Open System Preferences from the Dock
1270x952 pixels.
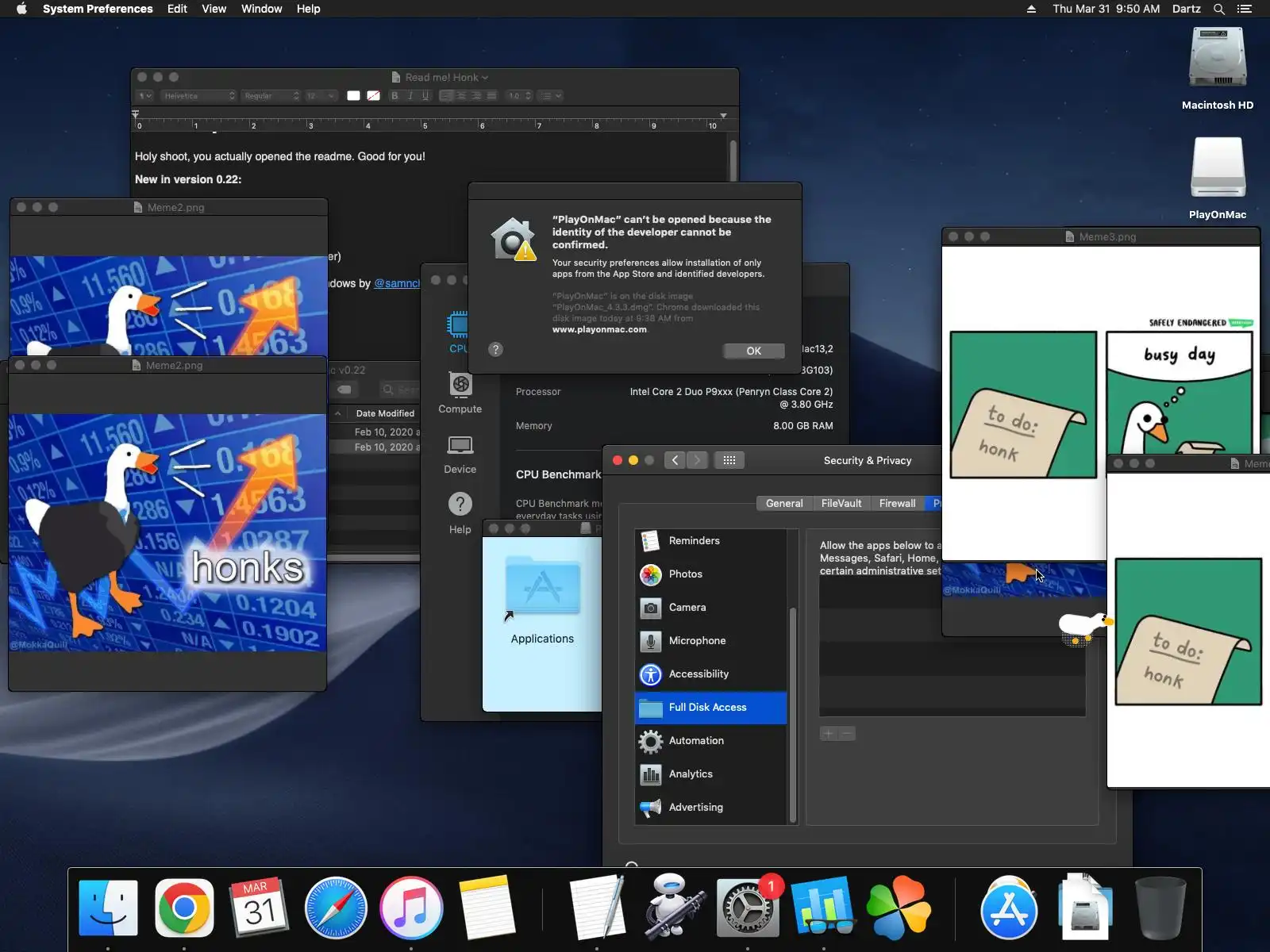coord(748,908)
